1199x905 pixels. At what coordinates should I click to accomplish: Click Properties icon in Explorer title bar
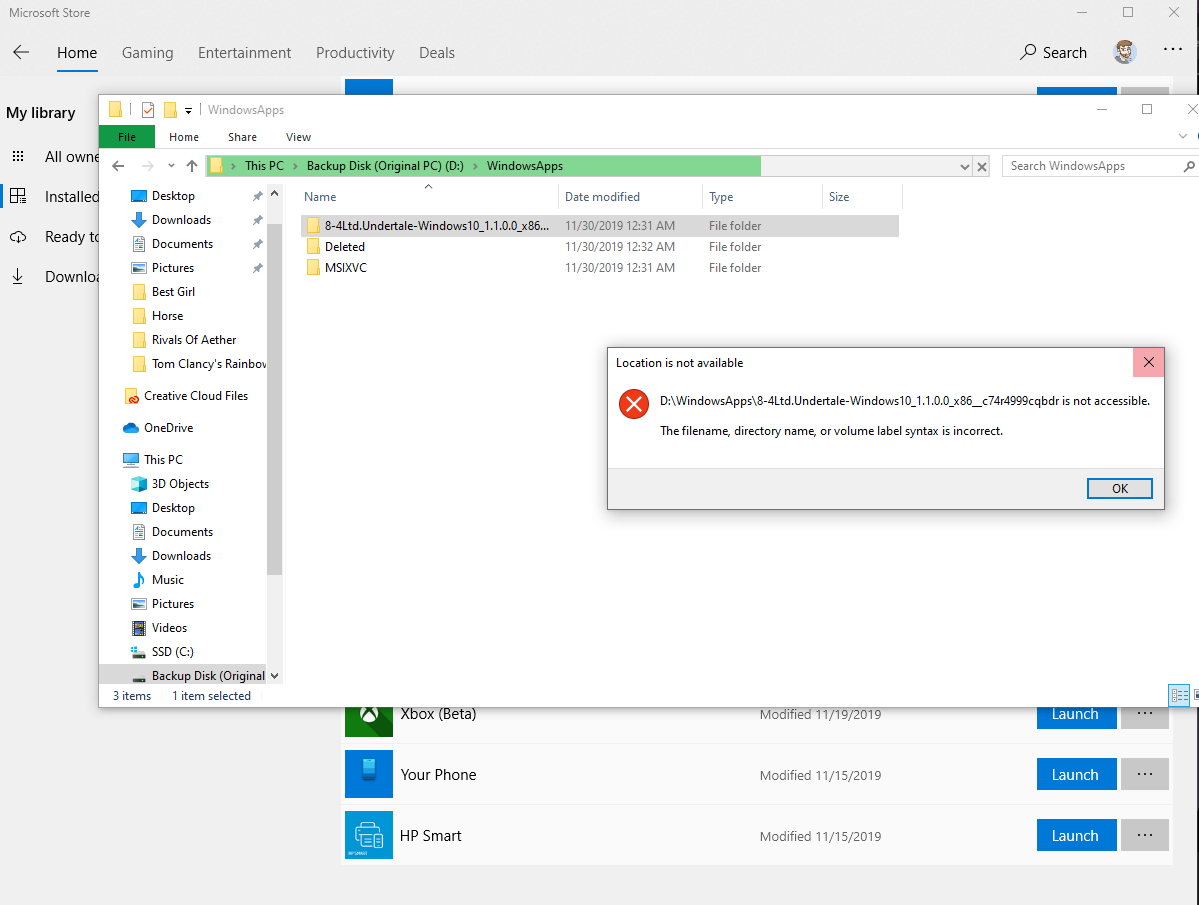(x=148, y=110)
